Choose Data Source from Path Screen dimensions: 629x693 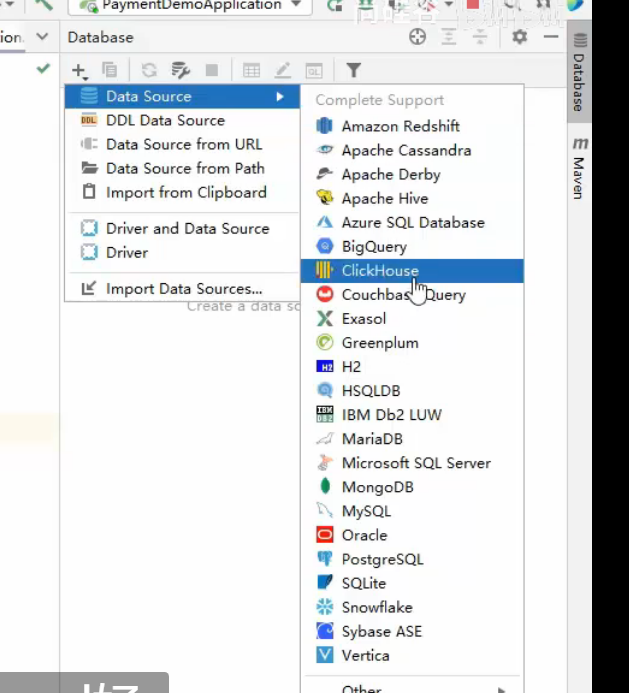click(x=182, y=168)
